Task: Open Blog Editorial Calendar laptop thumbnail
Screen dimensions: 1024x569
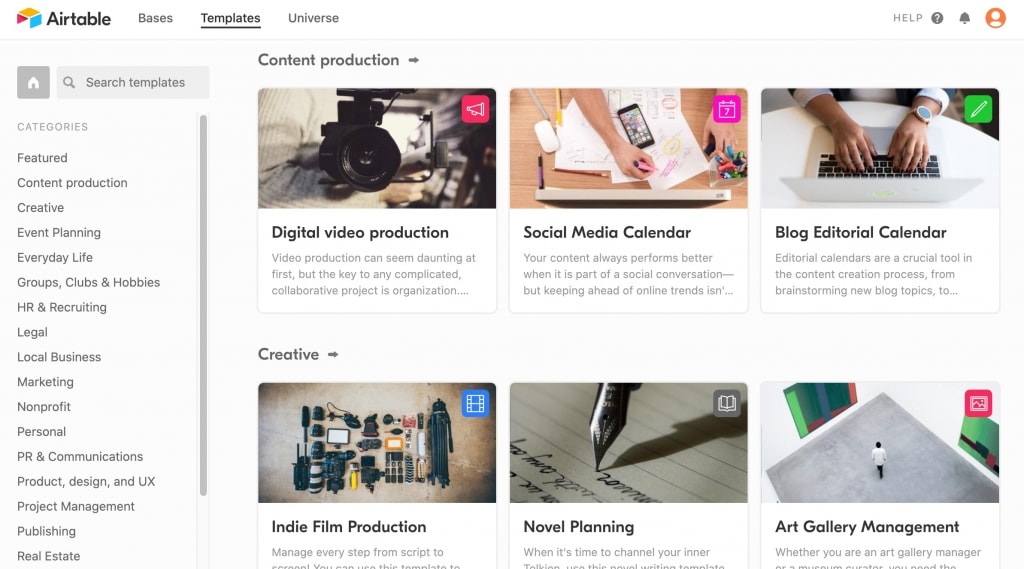Action: [x=880, y=148]
